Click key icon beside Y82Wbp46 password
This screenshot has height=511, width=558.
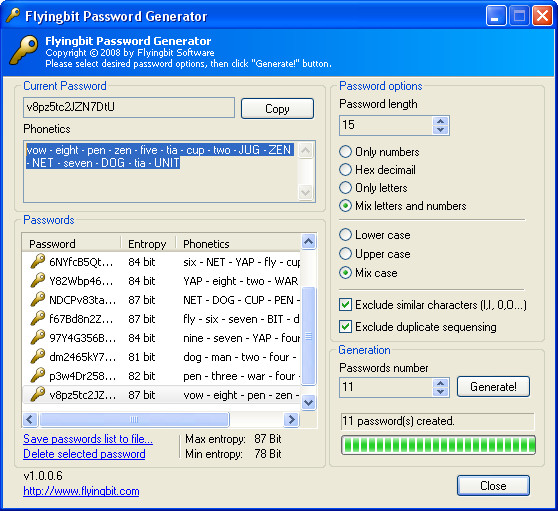tap(37, 280)
